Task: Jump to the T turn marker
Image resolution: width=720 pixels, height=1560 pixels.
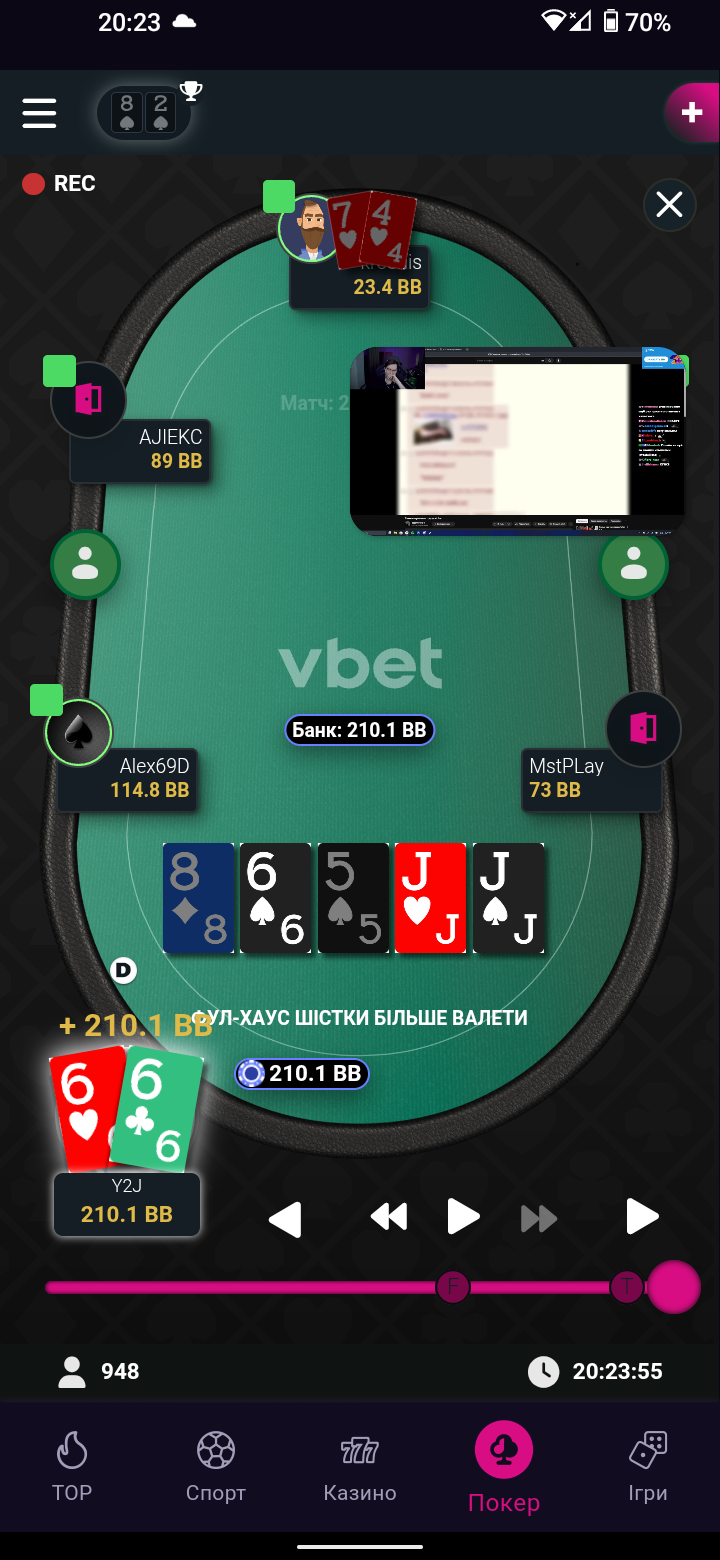Action: click(627, 1286)
